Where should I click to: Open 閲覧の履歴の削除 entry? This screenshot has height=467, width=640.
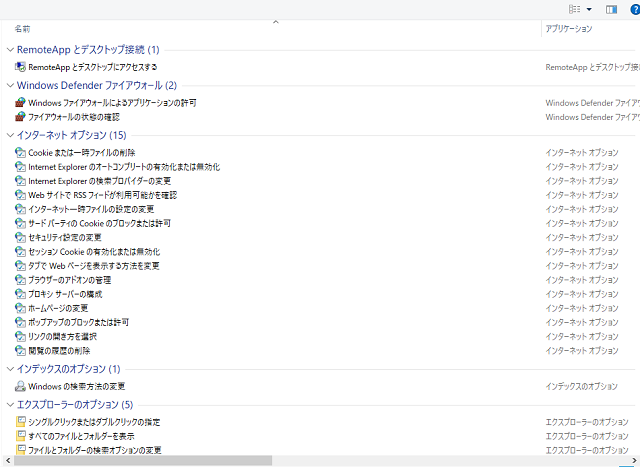coord(59,351)
